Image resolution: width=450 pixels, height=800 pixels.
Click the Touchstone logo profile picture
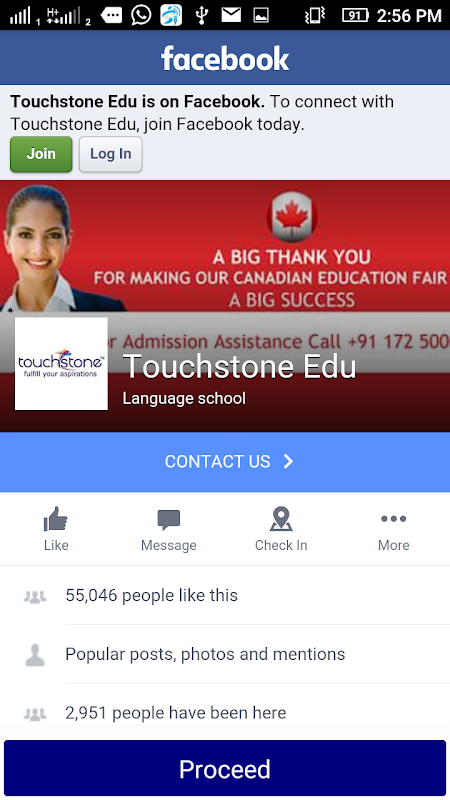(x=61, y=364)
